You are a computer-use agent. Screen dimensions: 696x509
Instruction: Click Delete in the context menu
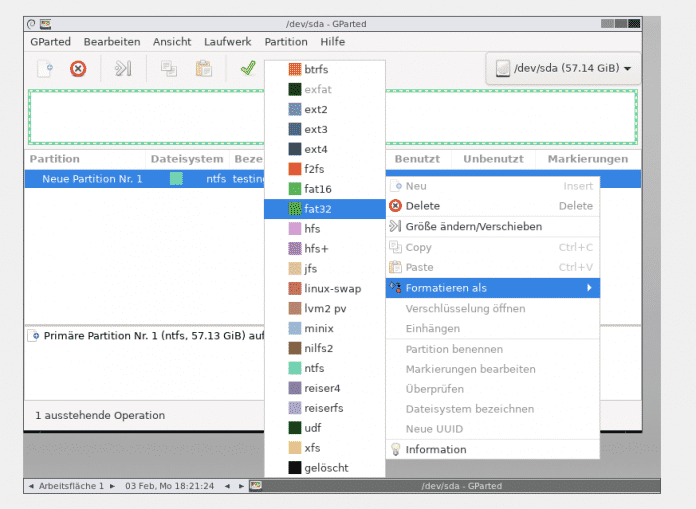click(x=422, y=206)
